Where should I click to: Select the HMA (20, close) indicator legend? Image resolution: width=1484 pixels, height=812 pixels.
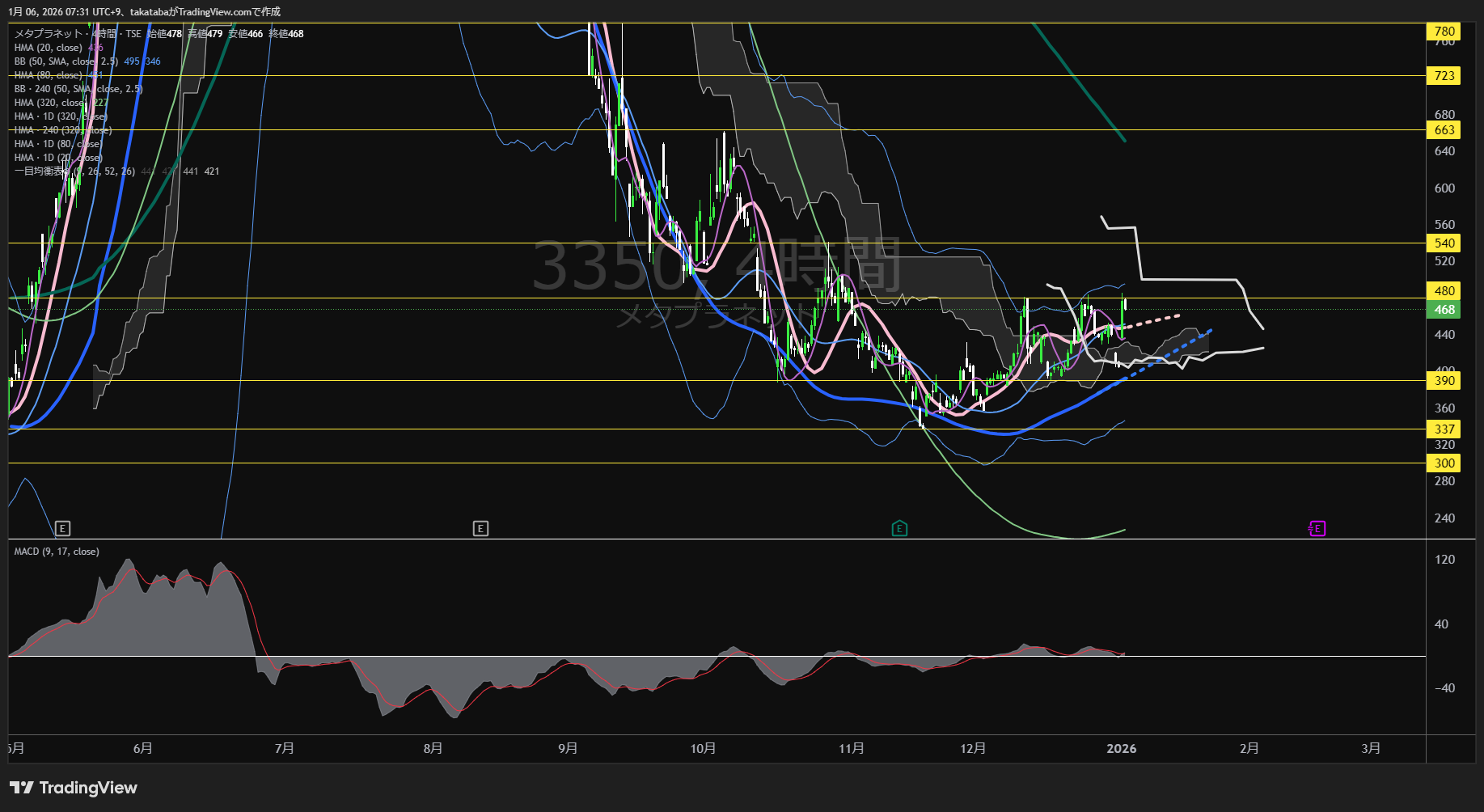coord(49,48)
